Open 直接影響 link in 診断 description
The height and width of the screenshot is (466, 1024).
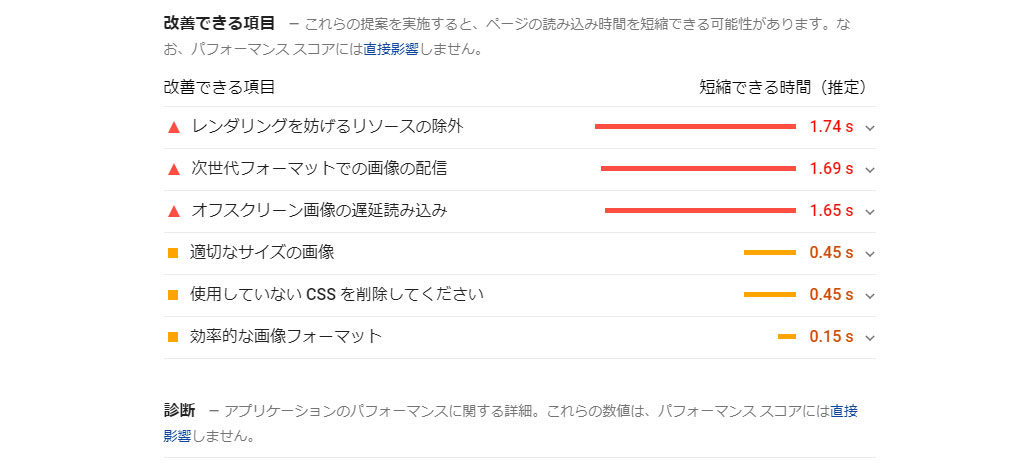pyautogui.click(x=844, y=411)
